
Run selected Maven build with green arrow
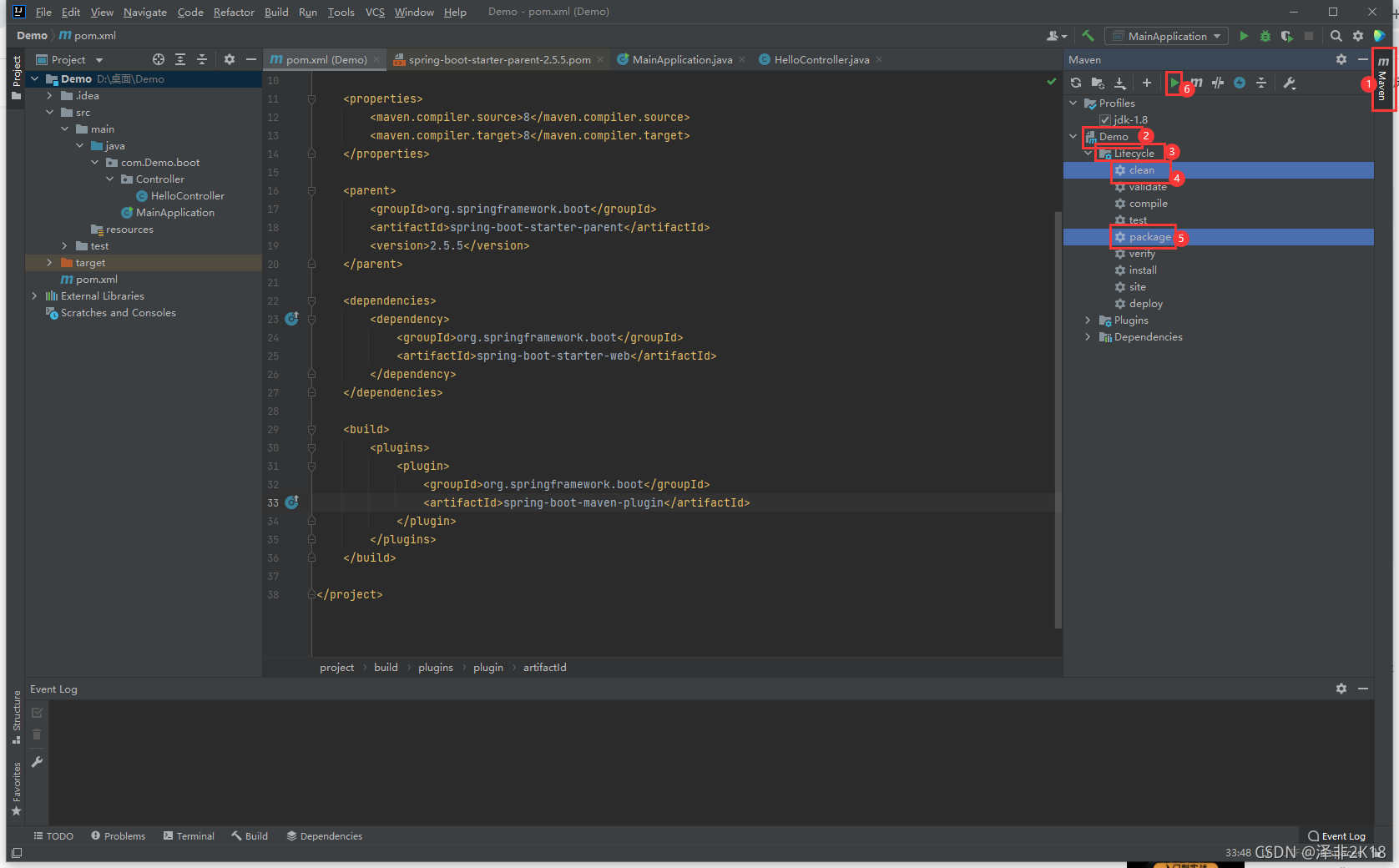pos(1174,83)
